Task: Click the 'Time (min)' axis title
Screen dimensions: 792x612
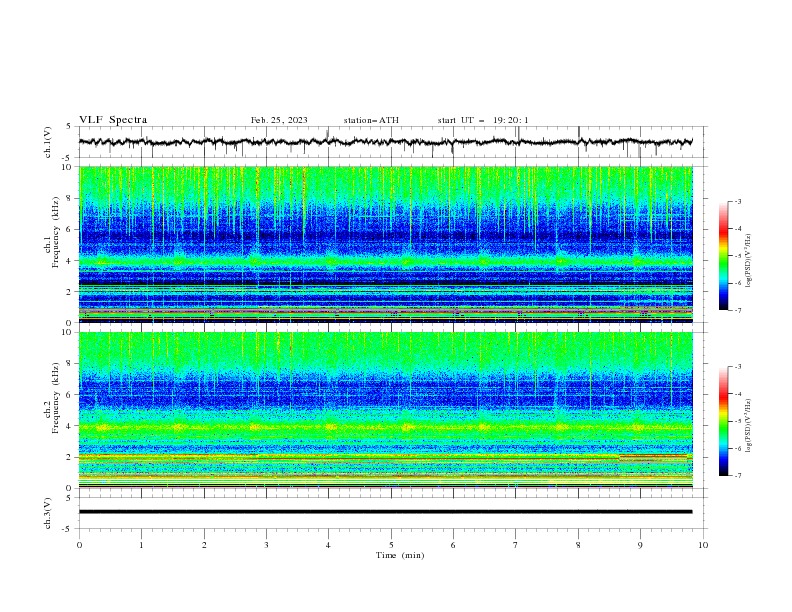Action: pyautogui.click(x=400, y=555)
